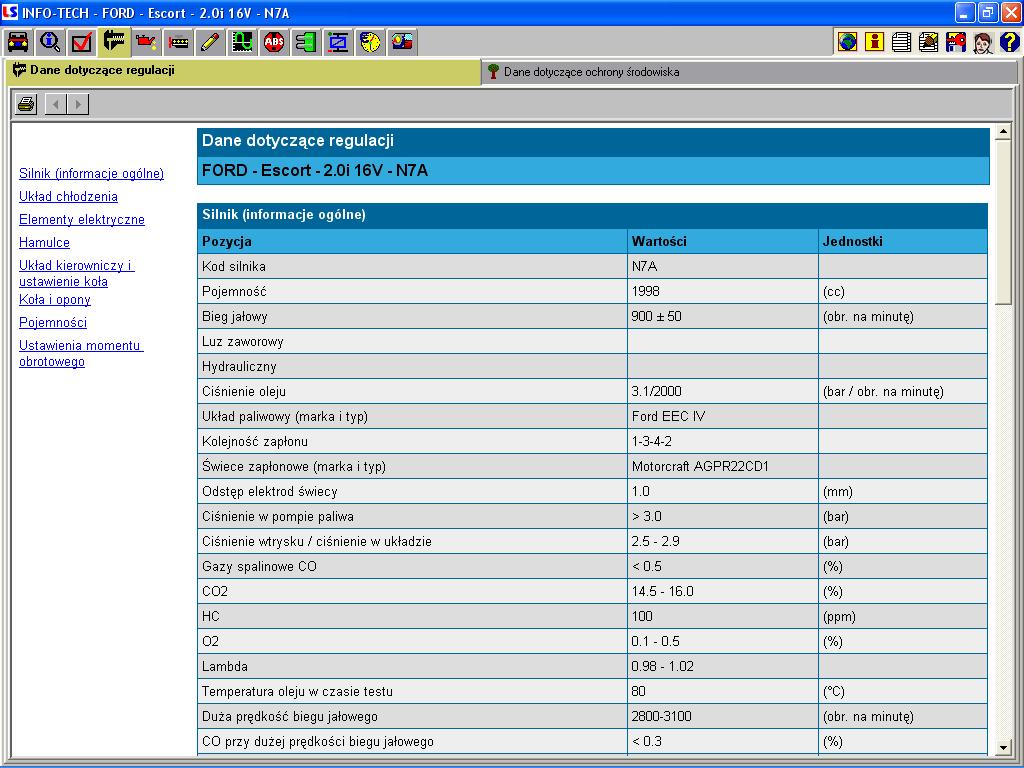Open the red ABS brakes icon
Image resolution: width=1024 pixels, height=768 pixels.
pos(274,42)
